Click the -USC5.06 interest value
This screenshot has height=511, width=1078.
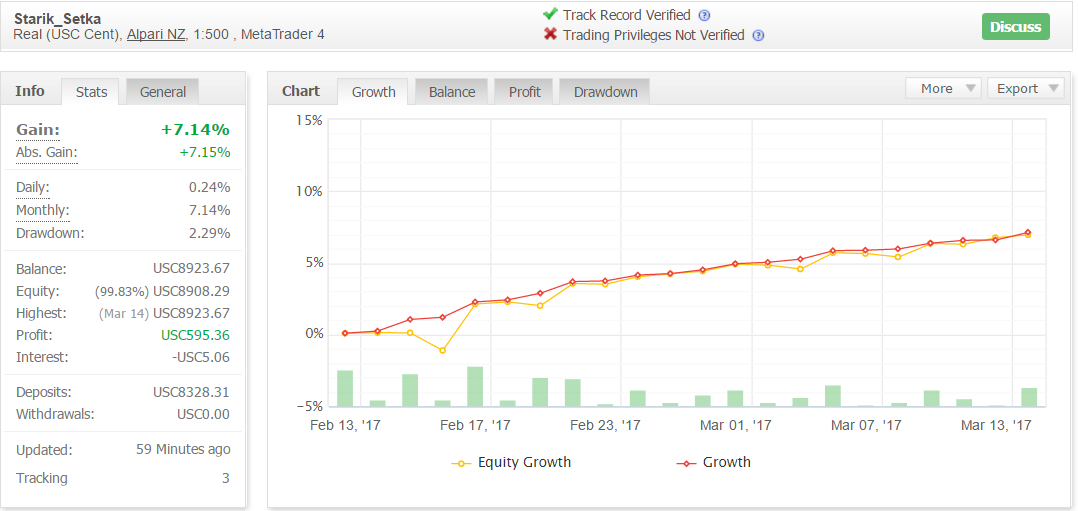click(x=199, y=358)
